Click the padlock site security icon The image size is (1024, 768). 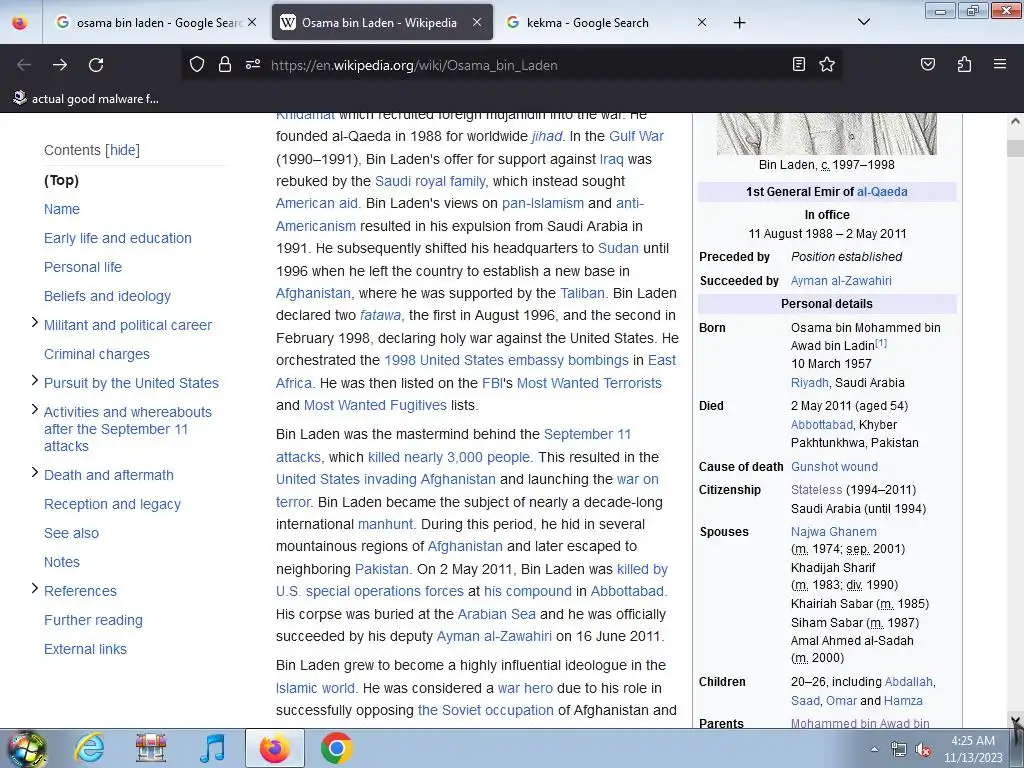point(225,65)
